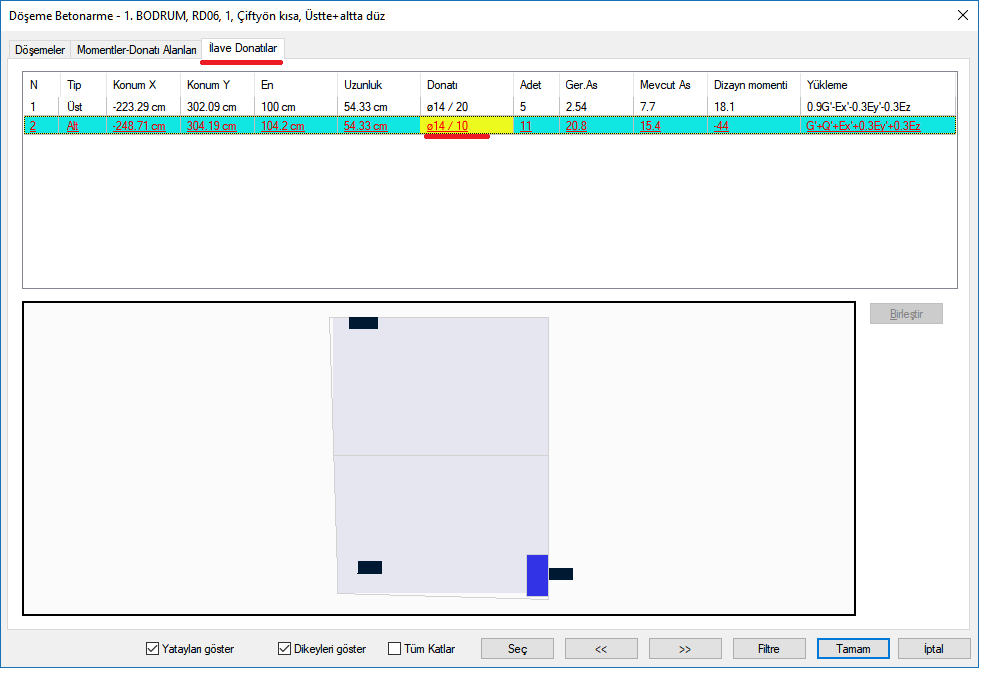Click the dark rebar marker at slab top
The height and width of the screenshot is (677, 987).
[363, 323]
